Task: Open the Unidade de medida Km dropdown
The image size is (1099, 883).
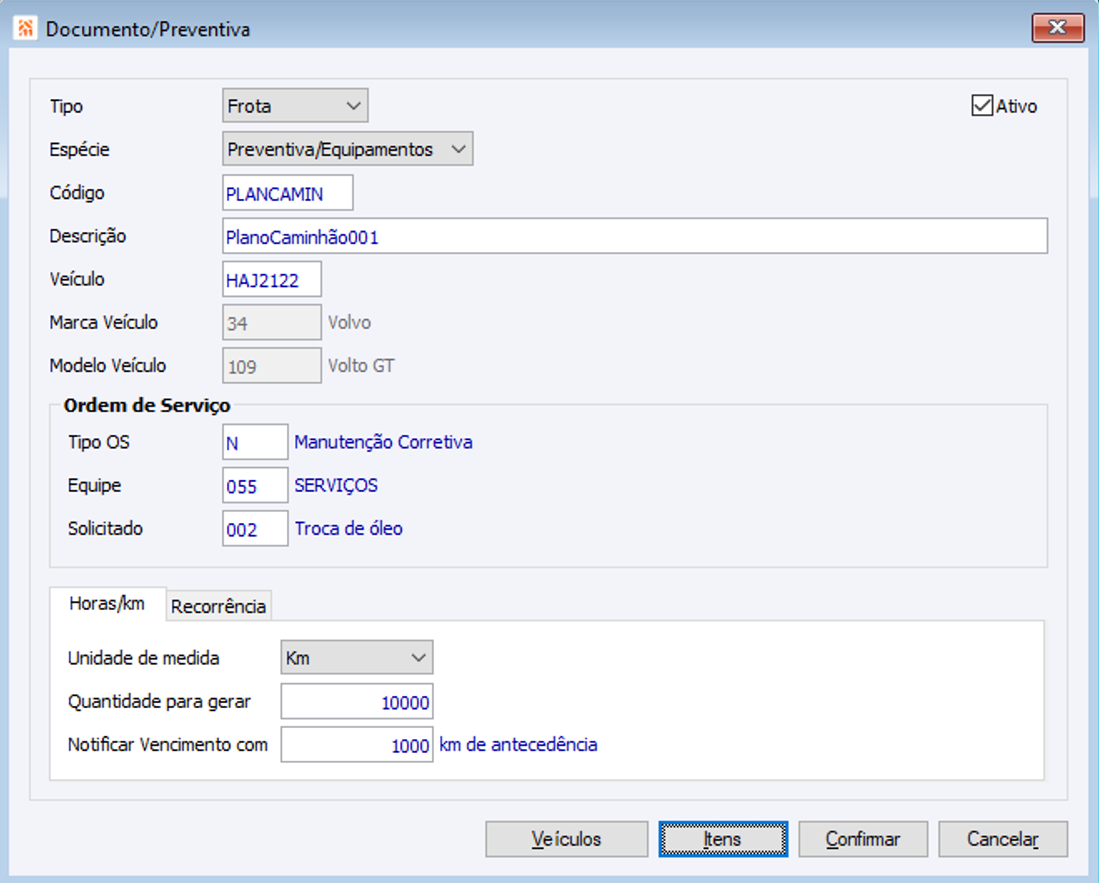Action: point(357,658)
